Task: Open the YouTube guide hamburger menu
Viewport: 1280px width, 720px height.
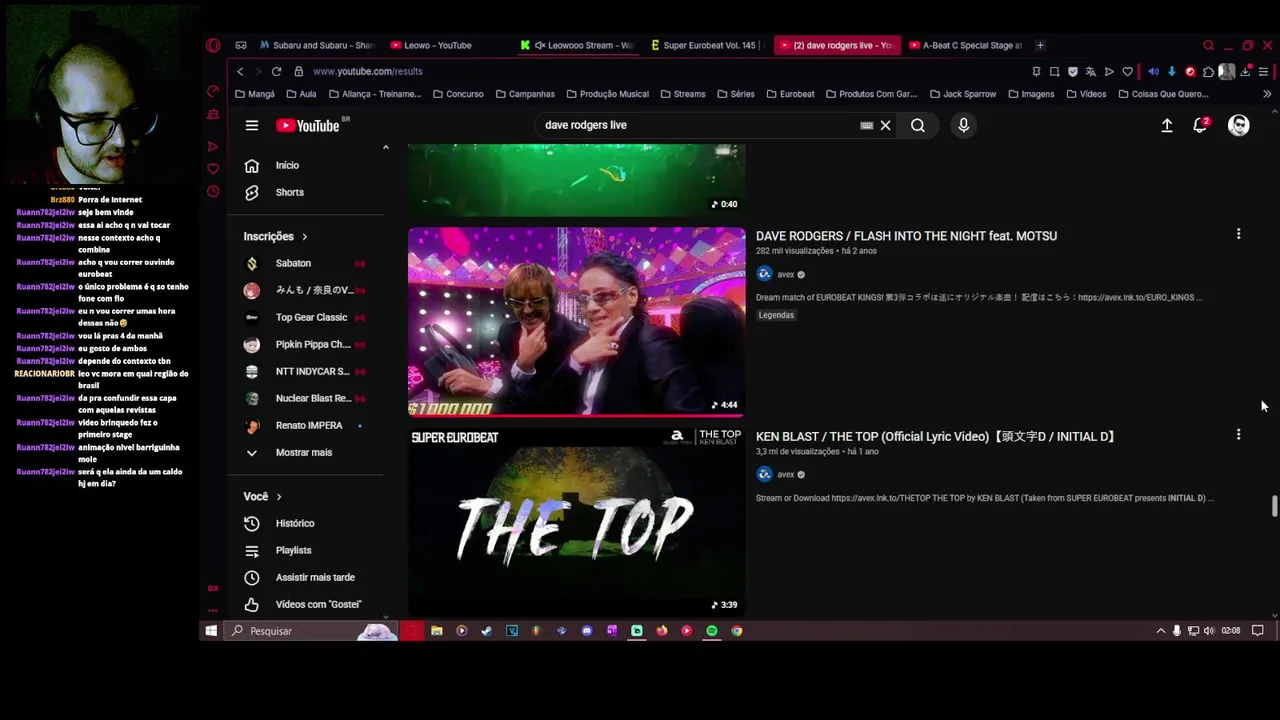Action: pos(252,125)
